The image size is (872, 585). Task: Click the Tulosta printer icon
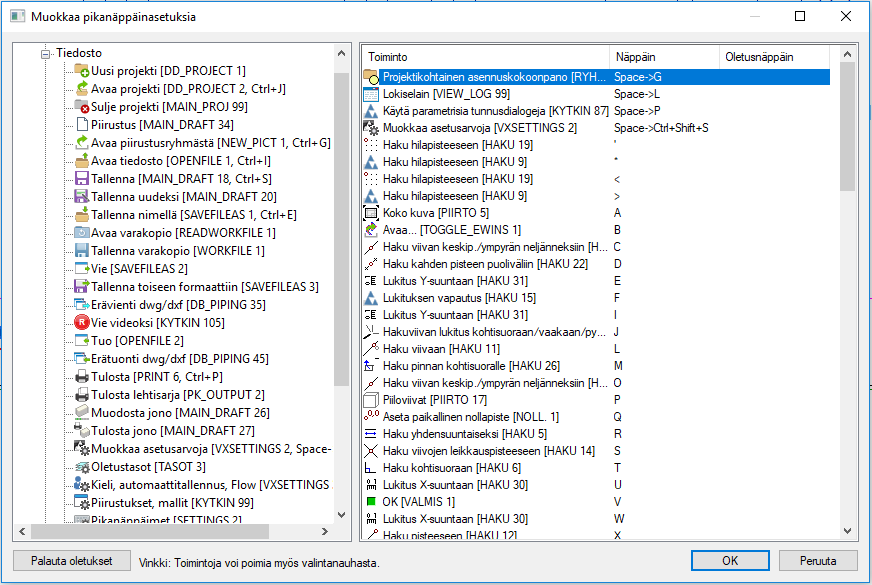tap(82, 377)
